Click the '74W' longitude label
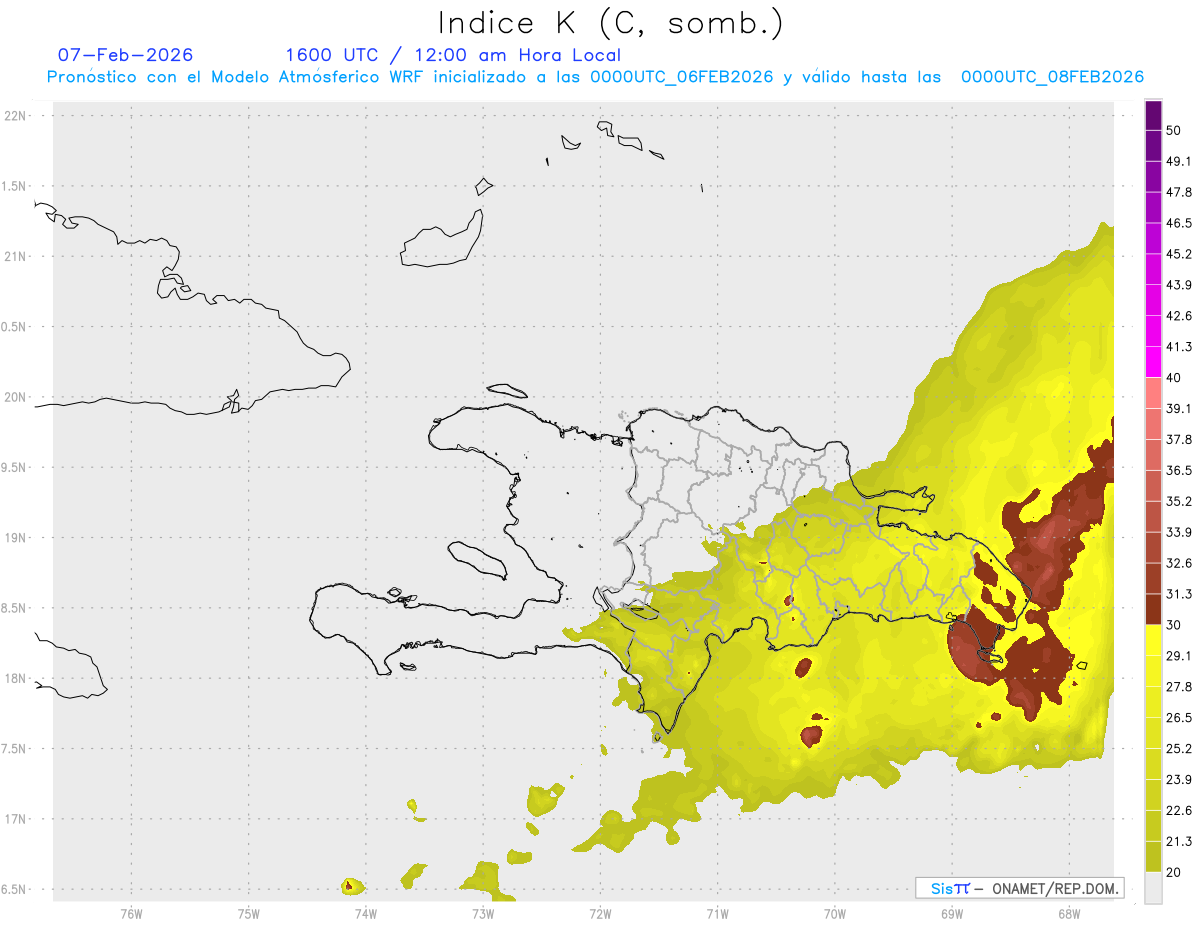The width and height of the screenshot is (1200, 927). (x=365, y=913)
